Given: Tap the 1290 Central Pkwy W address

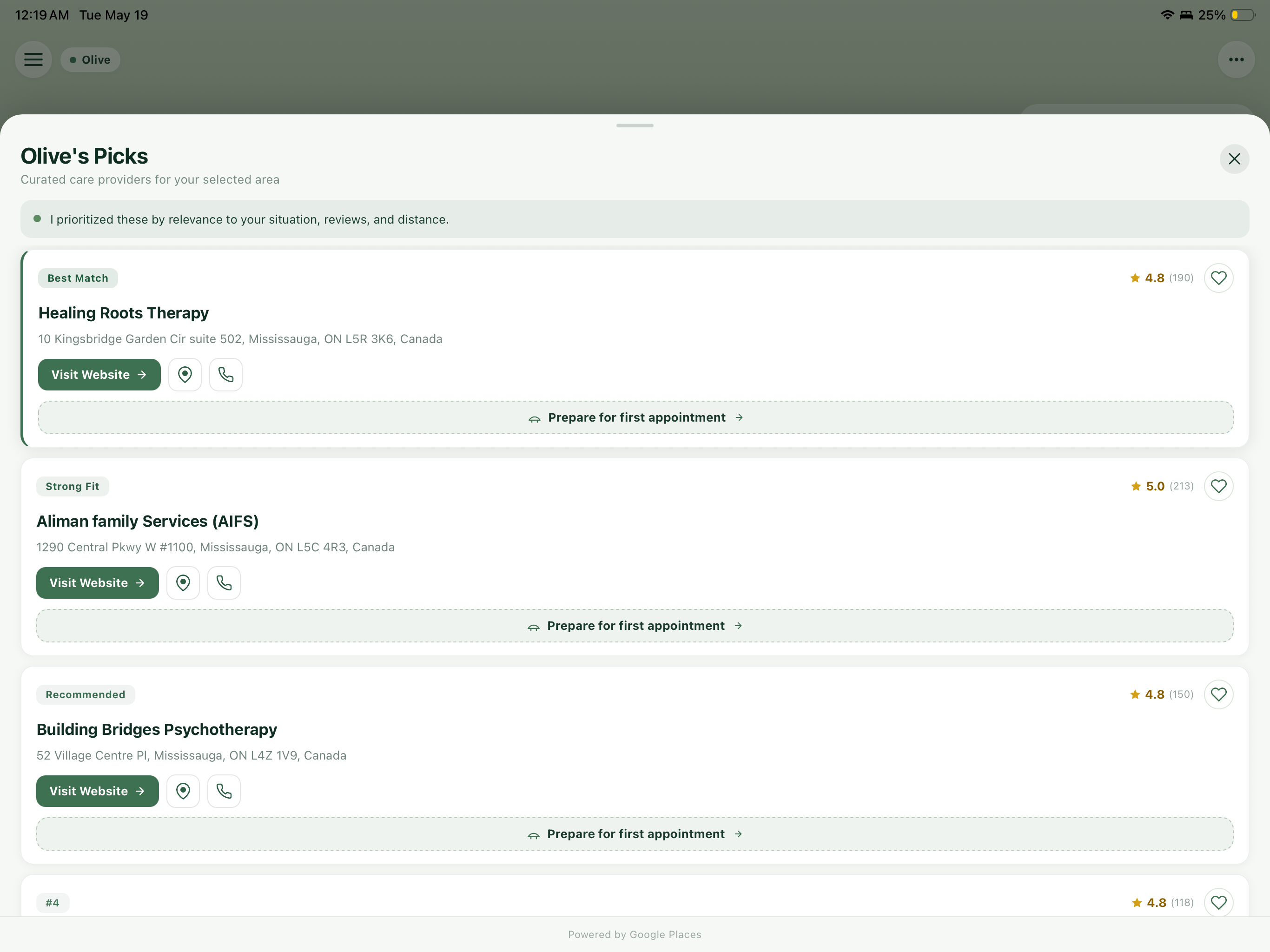Looking at the screenshot, I should tap(216, 547).
